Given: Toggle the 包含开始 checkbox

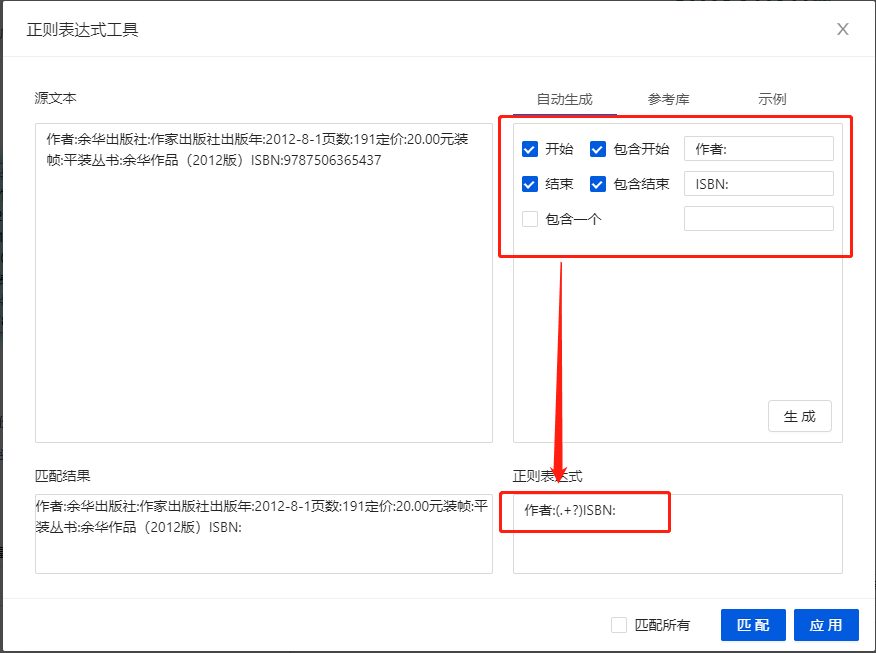Looking at the screenshot, I should 598,149.
